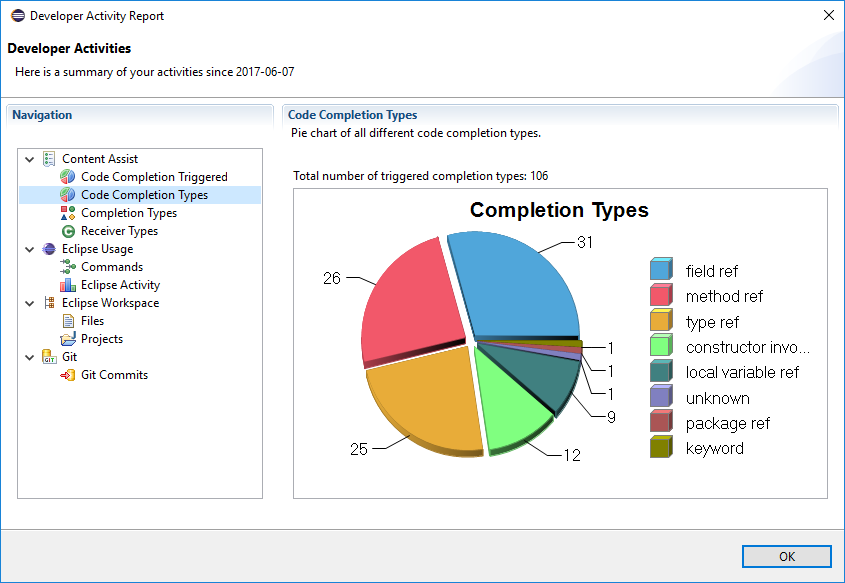Image resolution: width=845 pixels, height=583 pixels.
Task: Click the 'package ref' legend label
Action: pyautogui.click(x=728, y=424)
